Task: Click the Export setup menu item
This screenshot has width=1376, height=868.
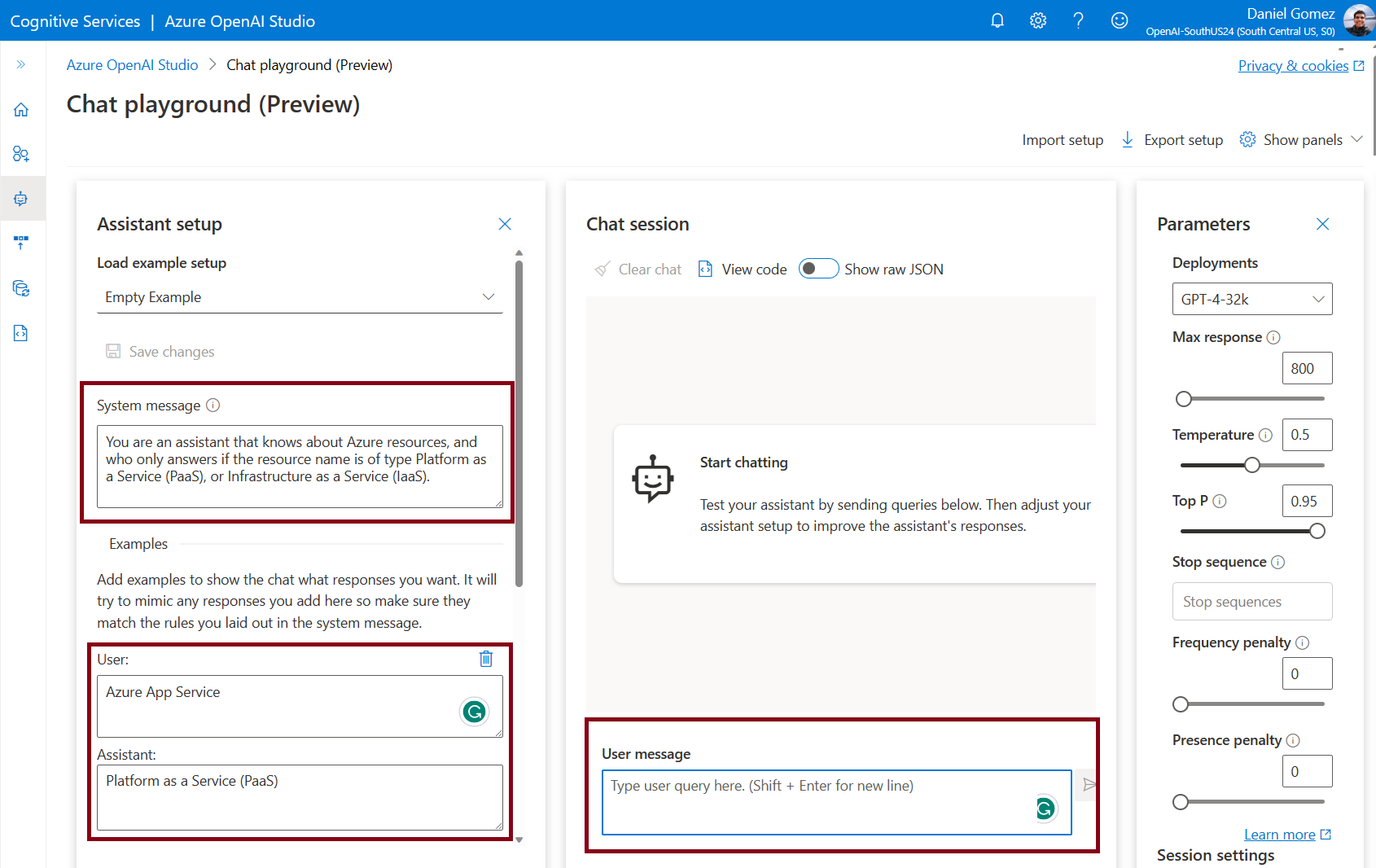Action: coord(1172,140)
